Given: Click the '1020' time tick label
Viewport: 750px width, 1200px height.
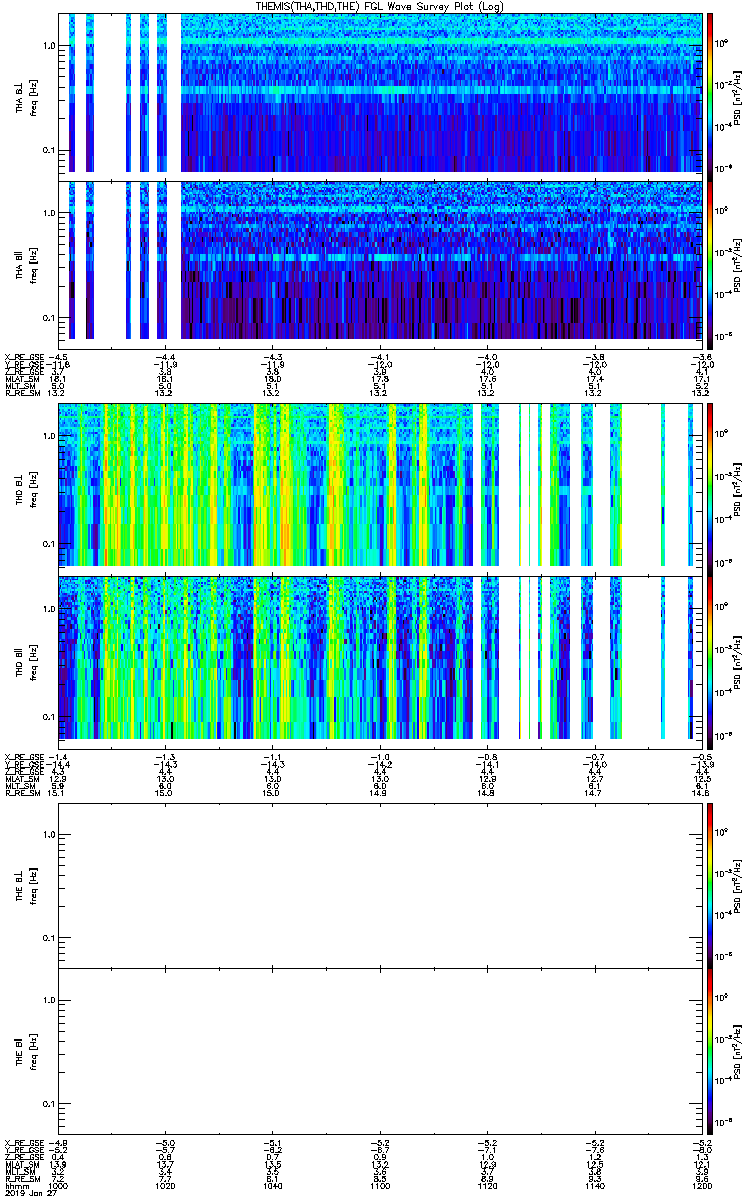Looking at the screenshot, I should tap(165, 1186).
